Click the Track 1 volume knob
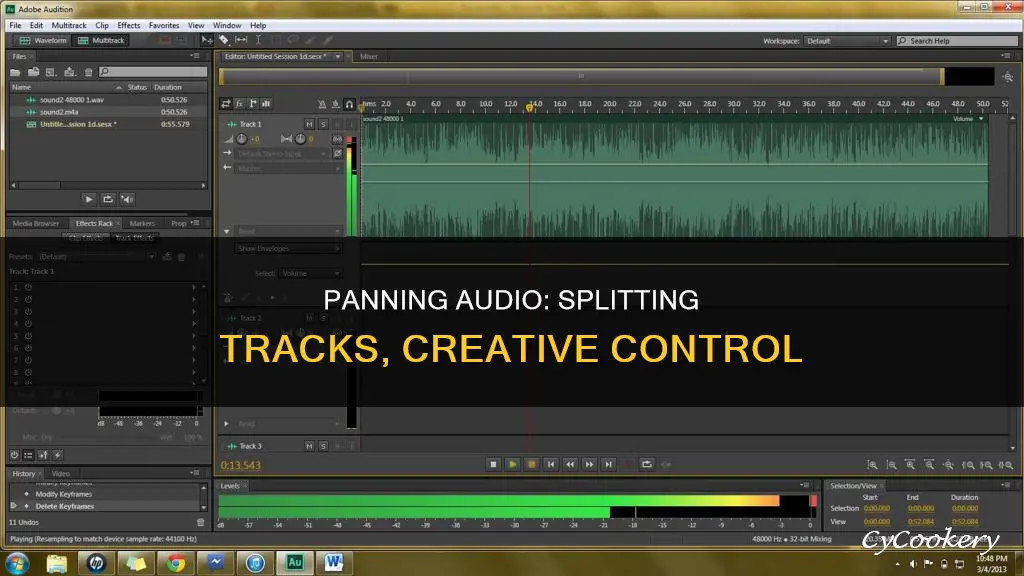The width and height of the screenshot is (1024, 576). point(242,139)
